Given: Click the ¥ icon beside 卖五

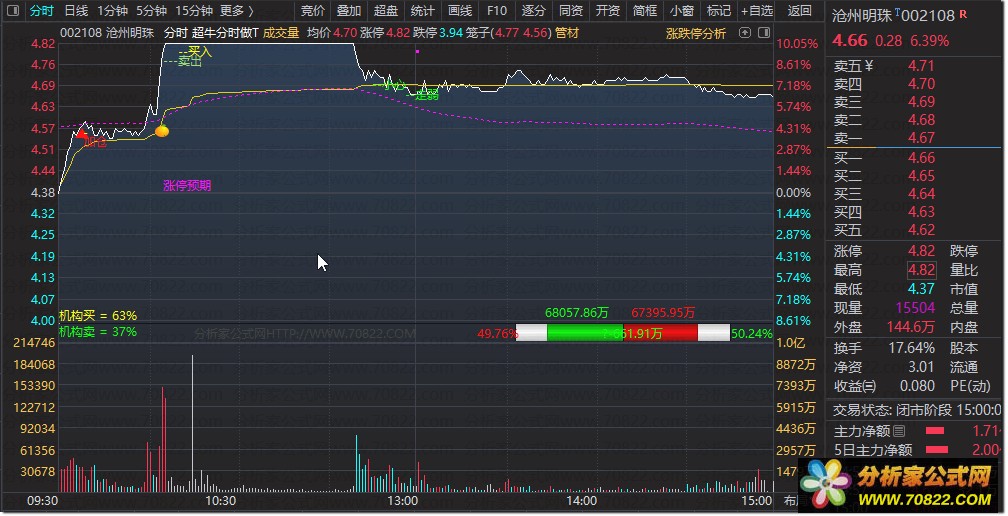Looking at the screenshot, I should click(869, 66).
